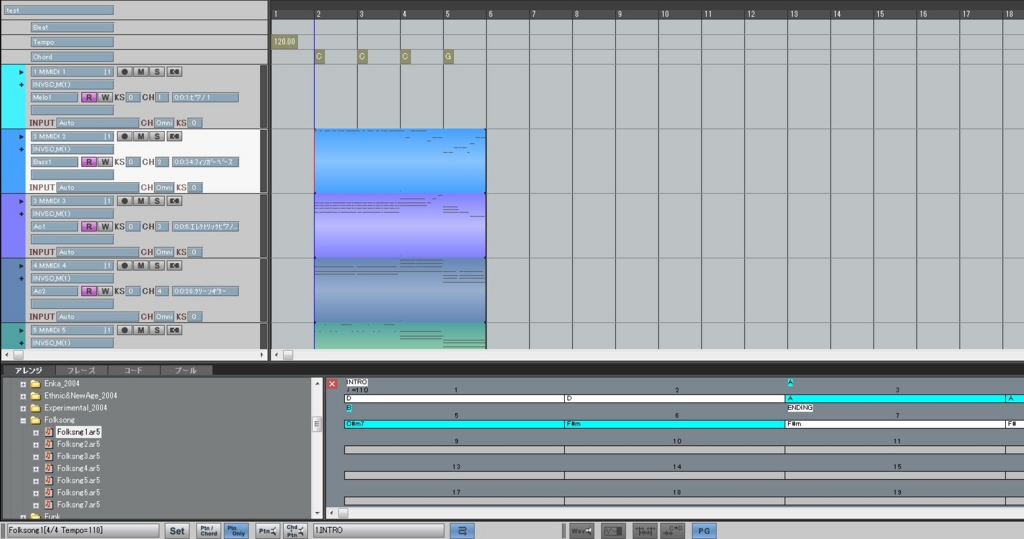
Task: Click the Wav speaker icon in bottom toolbar
Action: click(580, 530)
